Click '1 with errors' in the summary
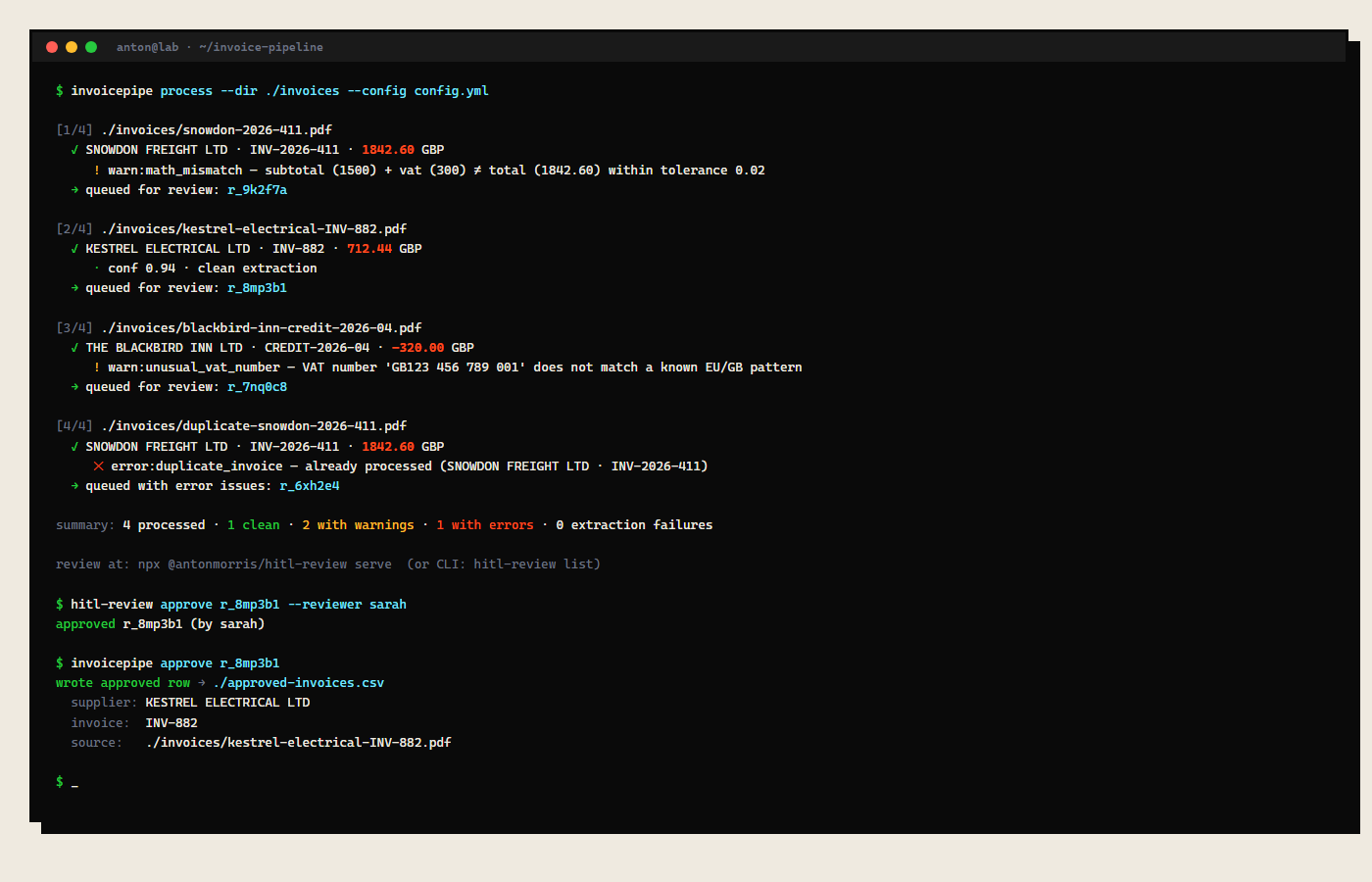 [x=485, y=525]
